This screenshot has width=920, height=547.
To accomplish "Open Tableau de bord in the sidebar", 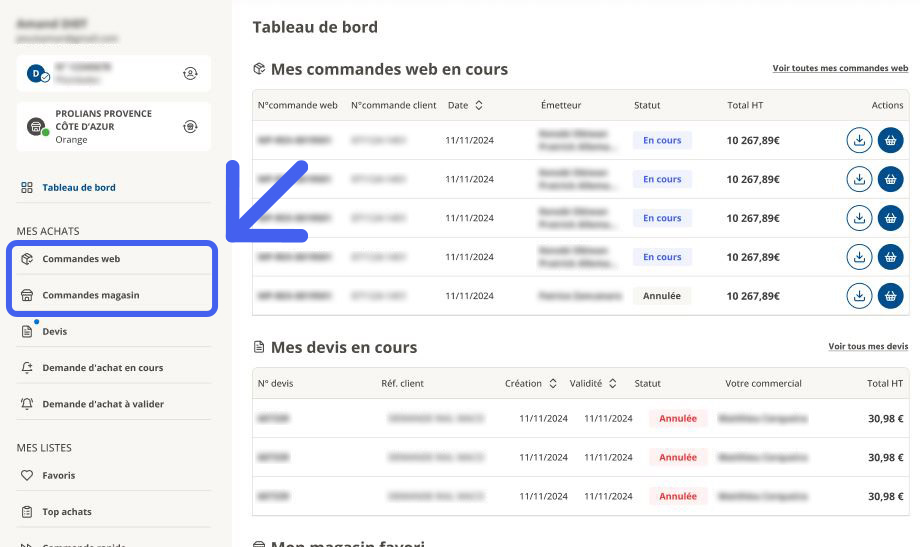I will pyautogui.click(x=79, y=188).
